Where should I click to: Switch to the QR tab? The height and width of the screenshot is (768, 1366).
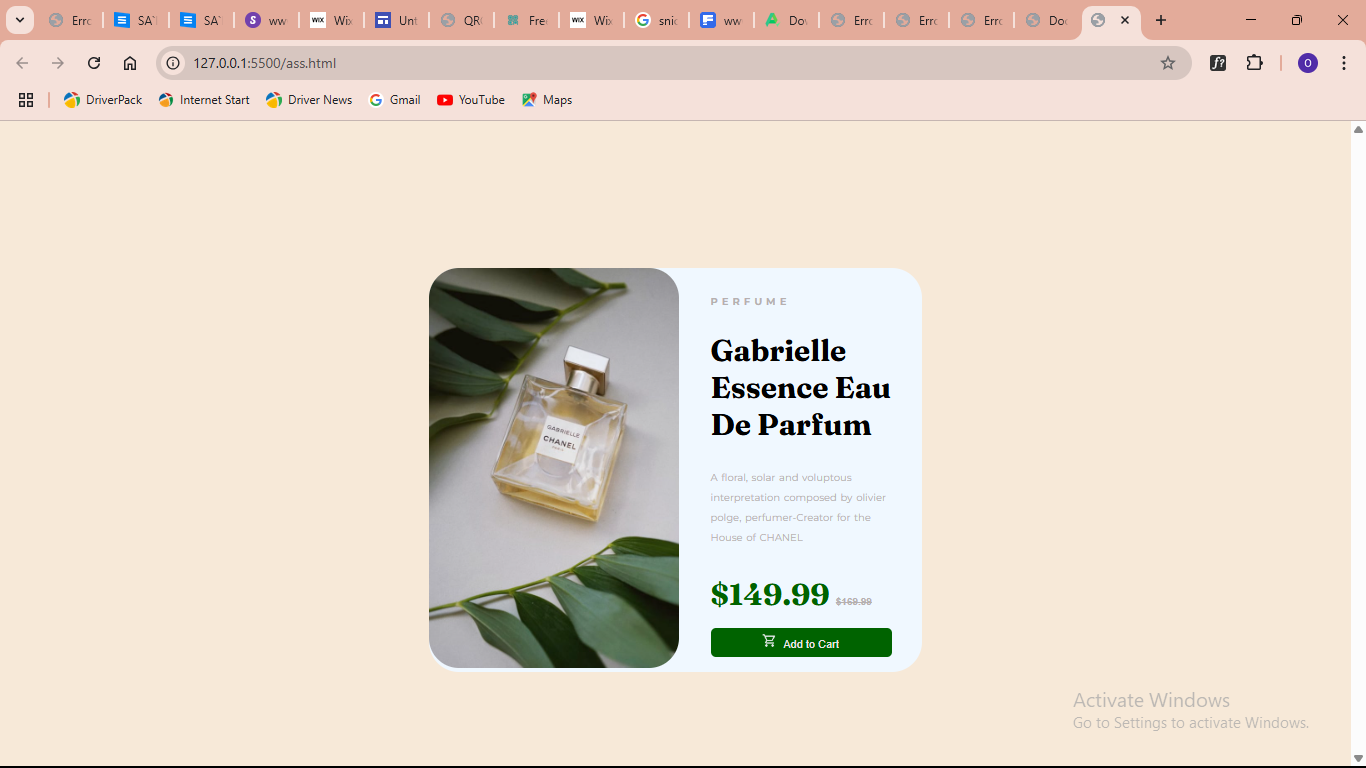click(461, 20)
